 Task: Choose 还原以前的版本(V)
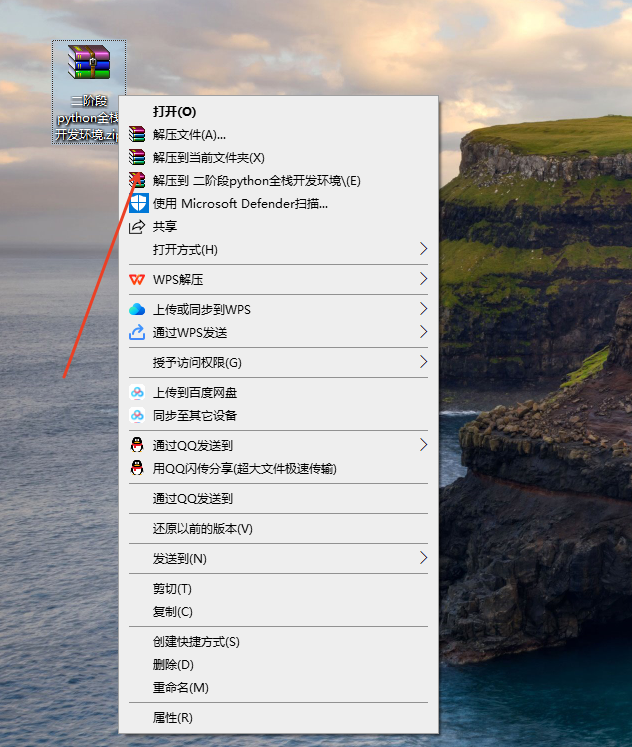coord(278,528)
